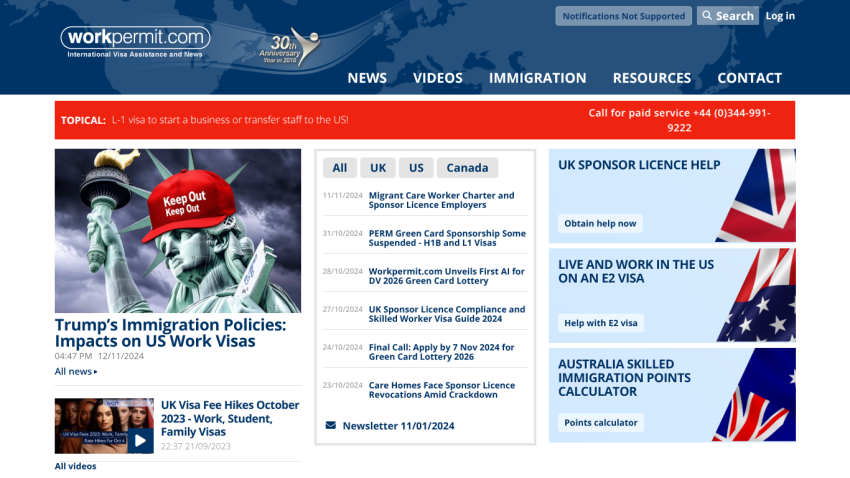
Task: Click the newsletter envelope icon
Action: [x=331, y=425]
